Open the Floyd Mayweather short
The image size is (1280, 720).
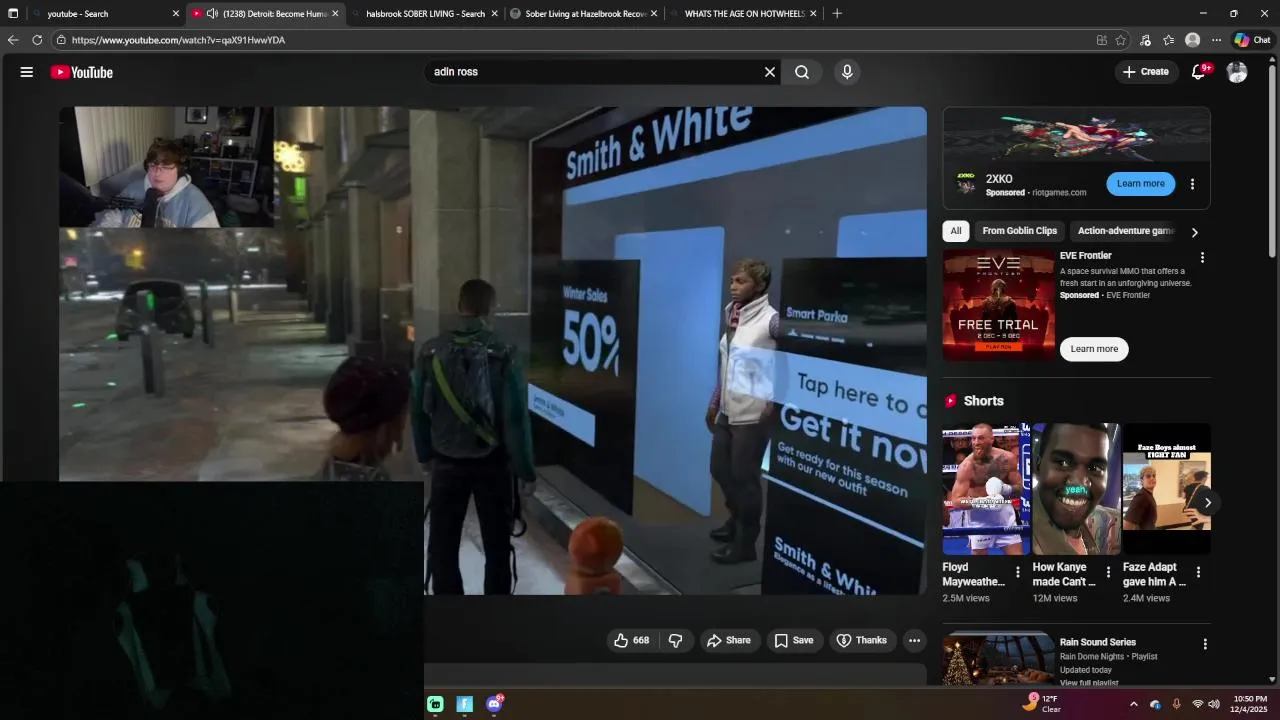pos(986,489)
